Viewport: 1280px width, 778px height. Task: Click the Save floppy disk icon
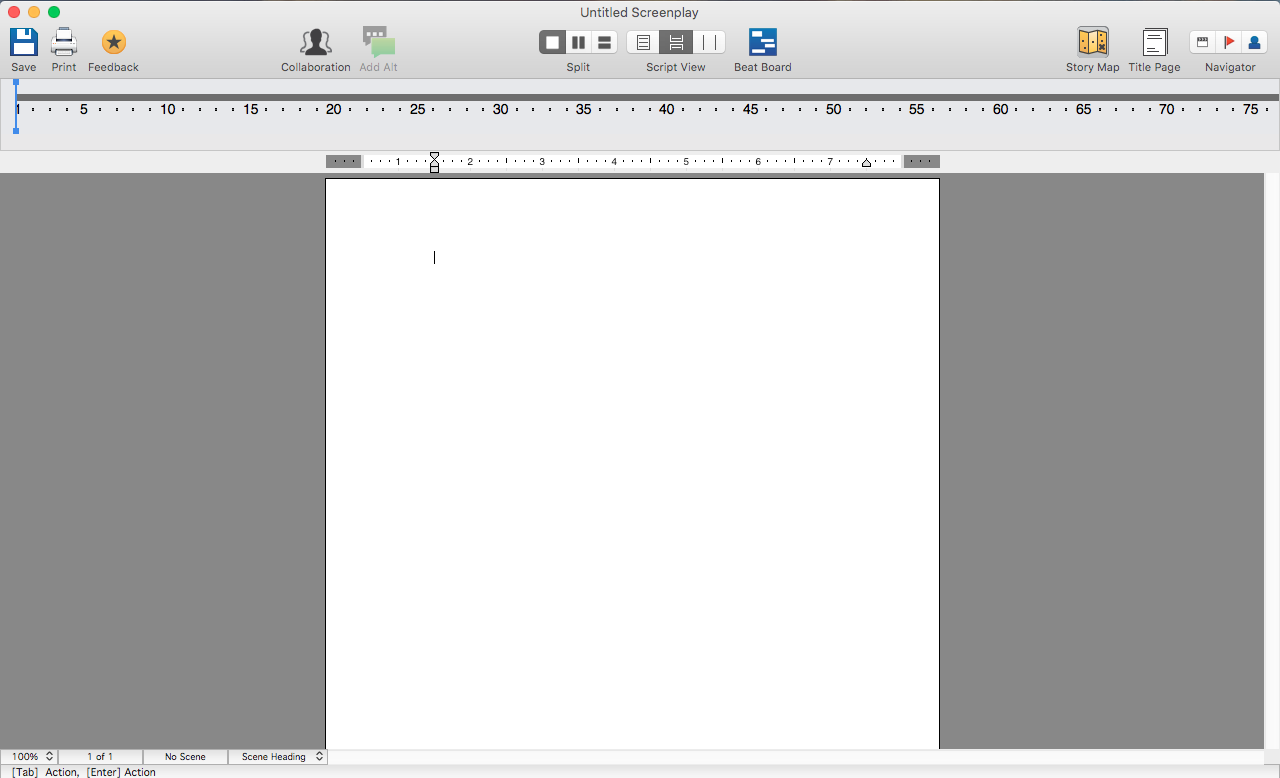pyautogui.click(x=24, y=42)
